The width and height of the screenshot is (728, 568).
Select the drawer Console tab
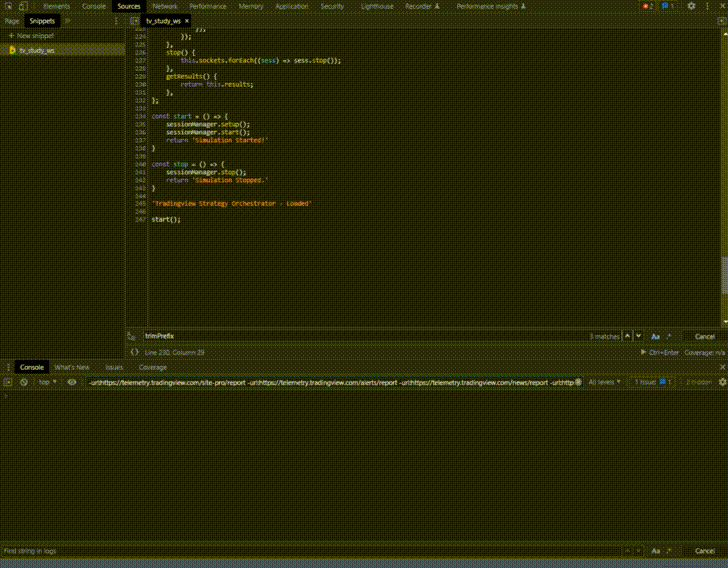[x=32, y=367]
